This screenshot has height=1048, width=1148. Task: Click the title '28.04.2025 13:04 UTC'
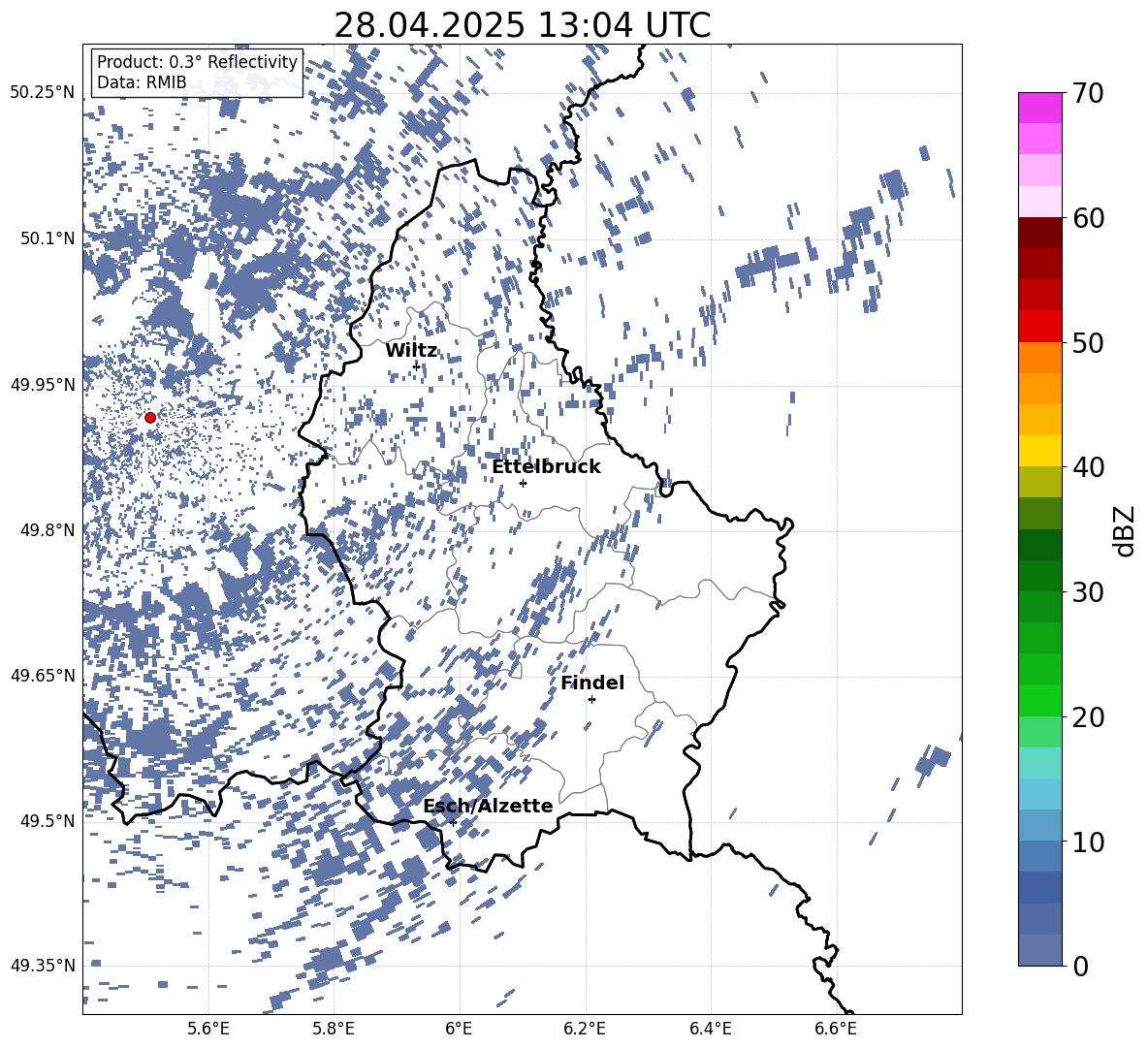click(x=523, y=25)
